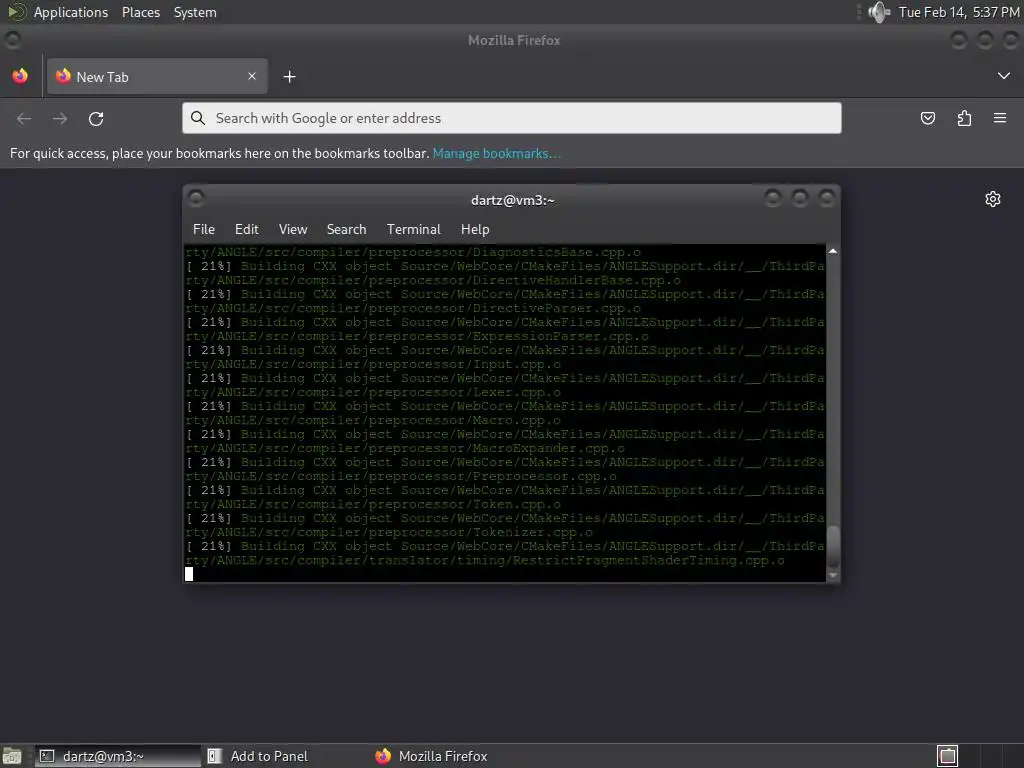The image size is (1024, 768).
Task: Reload the current page
Action: [96, 119]
